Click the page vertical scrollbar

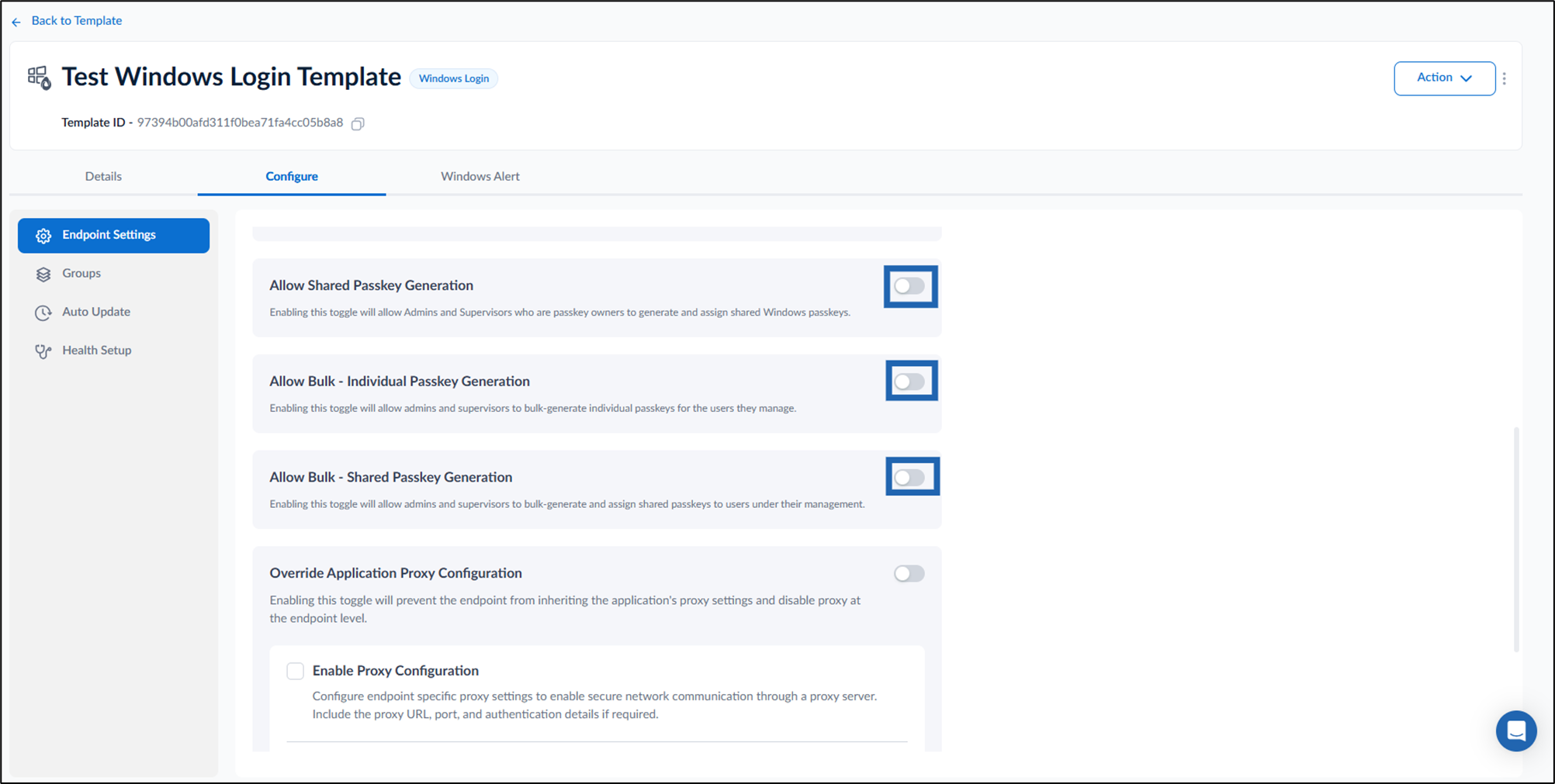[x=1516, y=539]
